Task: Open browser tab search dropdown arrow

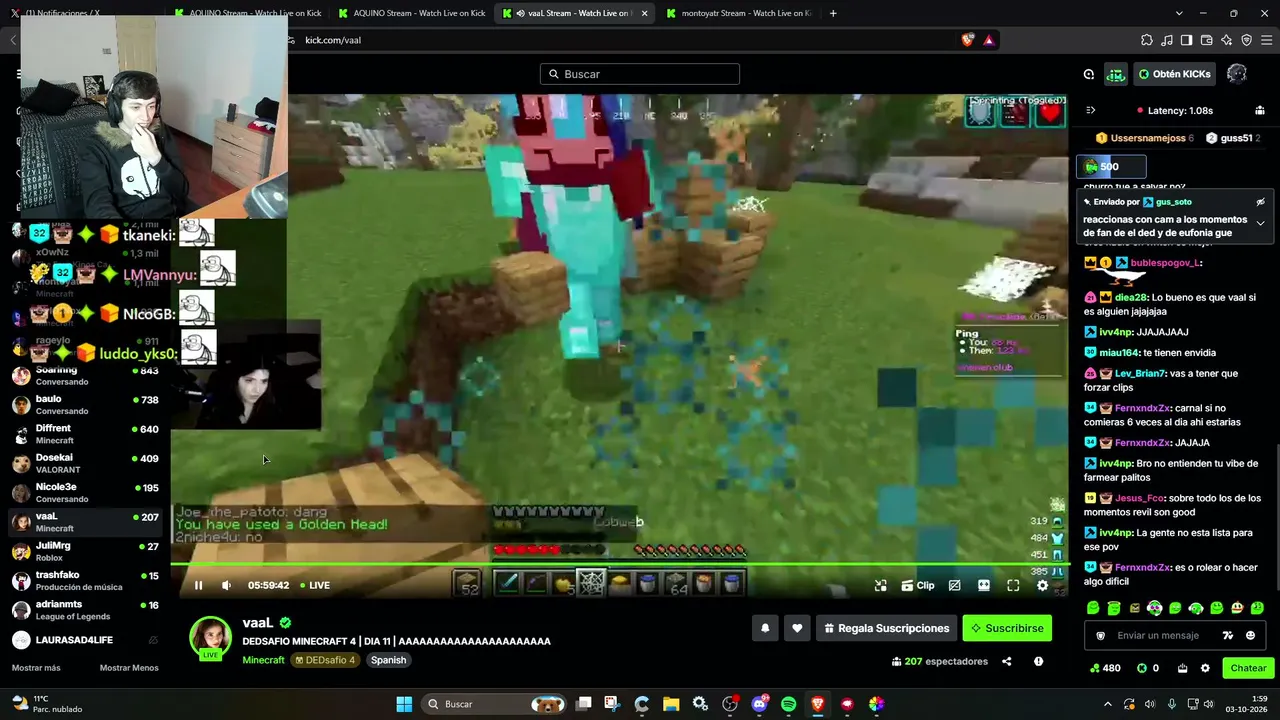Action: coord(1179,13)
